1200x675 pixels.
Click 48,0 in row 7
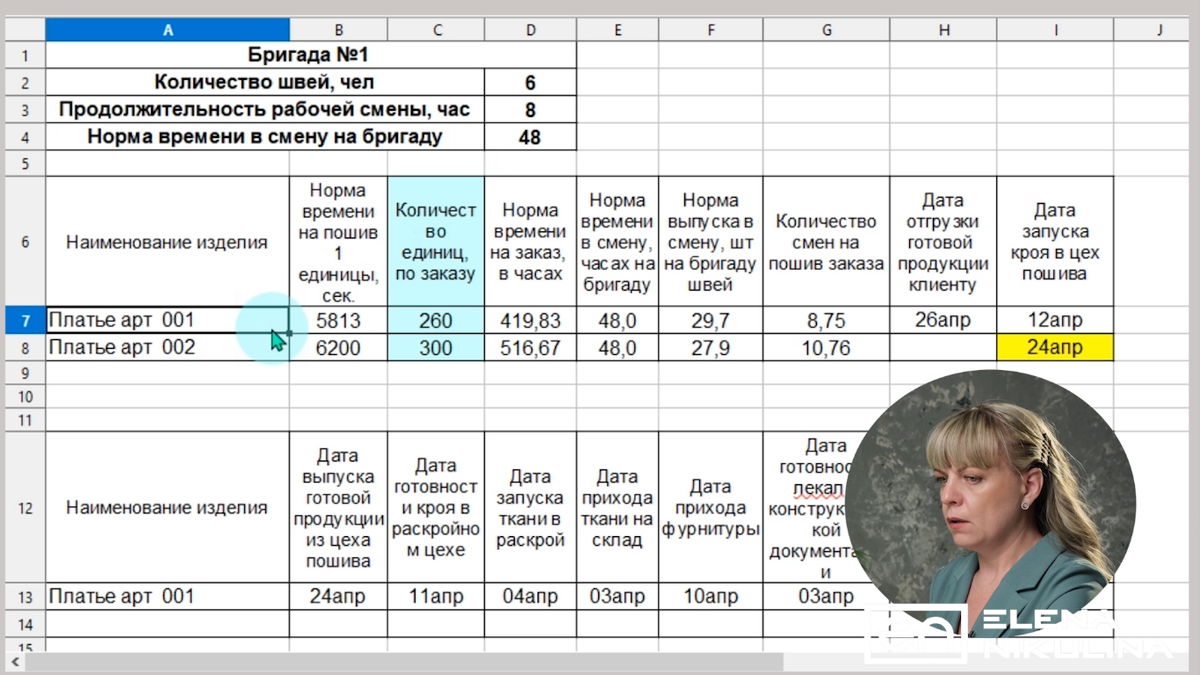pyautogui.click(x=618, y=321)
